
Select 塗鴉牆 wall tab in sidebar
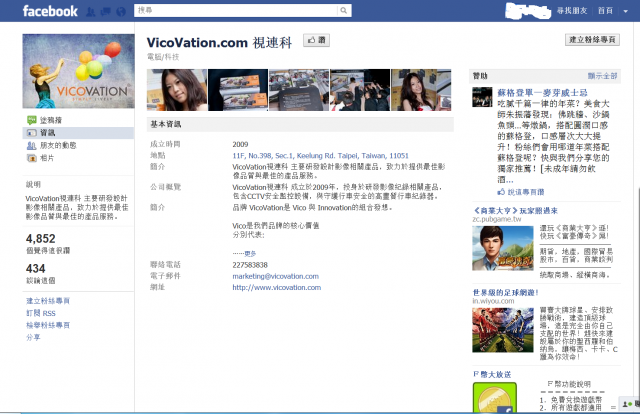click(x=51, y=120)
